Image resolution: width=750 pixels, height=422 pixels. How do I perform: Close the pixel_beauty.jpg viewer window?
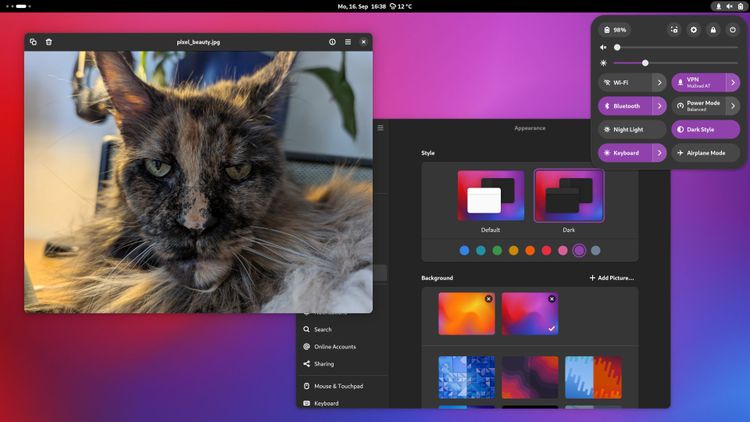pyautogui.click(x=364, y=42)
